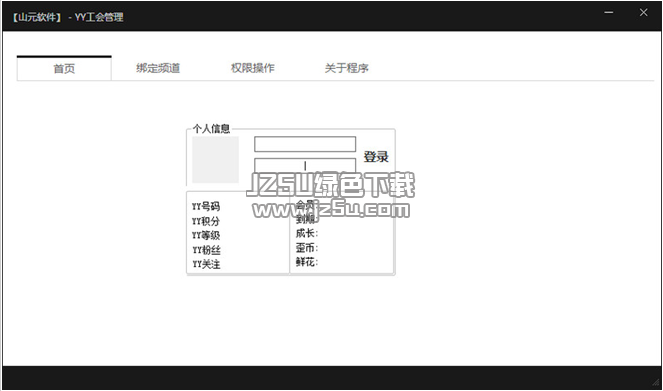Click the 个人信息 group title

click(211, 129)
